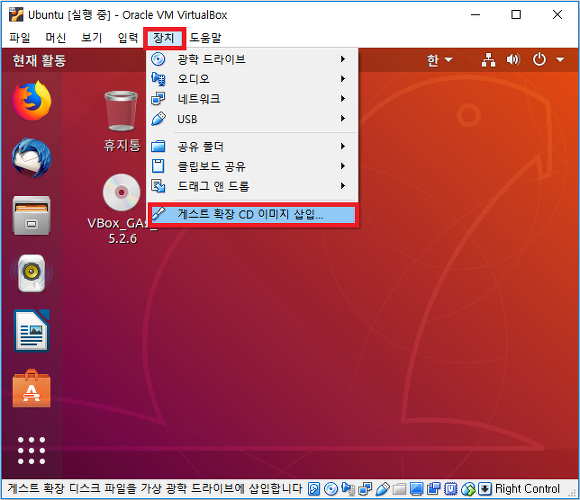Launch LibreOffice Writer from the dock
The height and width of the screenshot is (500, 580).
coord(31,331)
